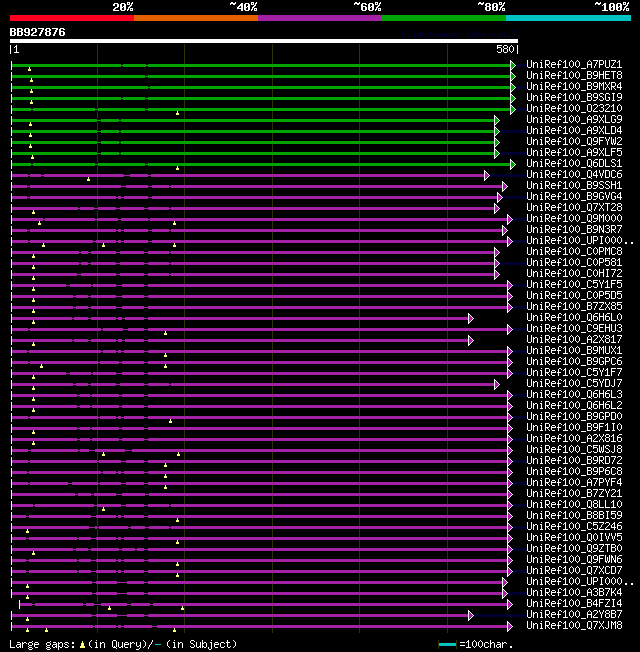
Task: Select the UniRef100_Q6H6L0 label
Action: (574, 318)
